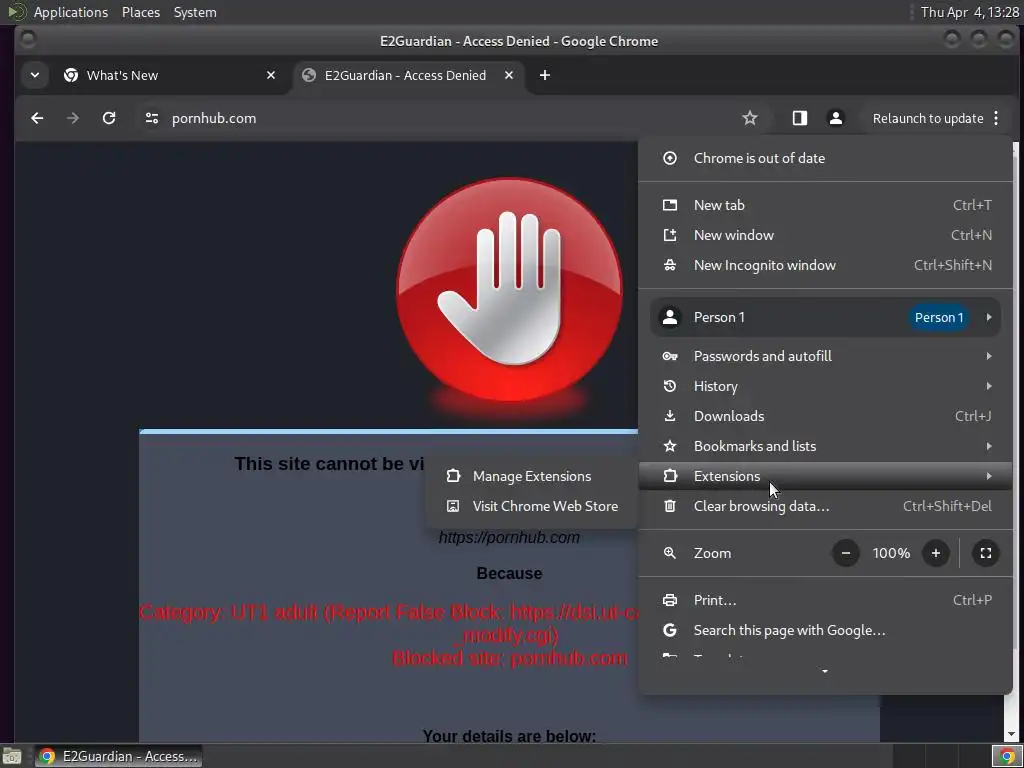Select the E2Guardian - Access Denied tab
1024x768 pixels.
409,75
